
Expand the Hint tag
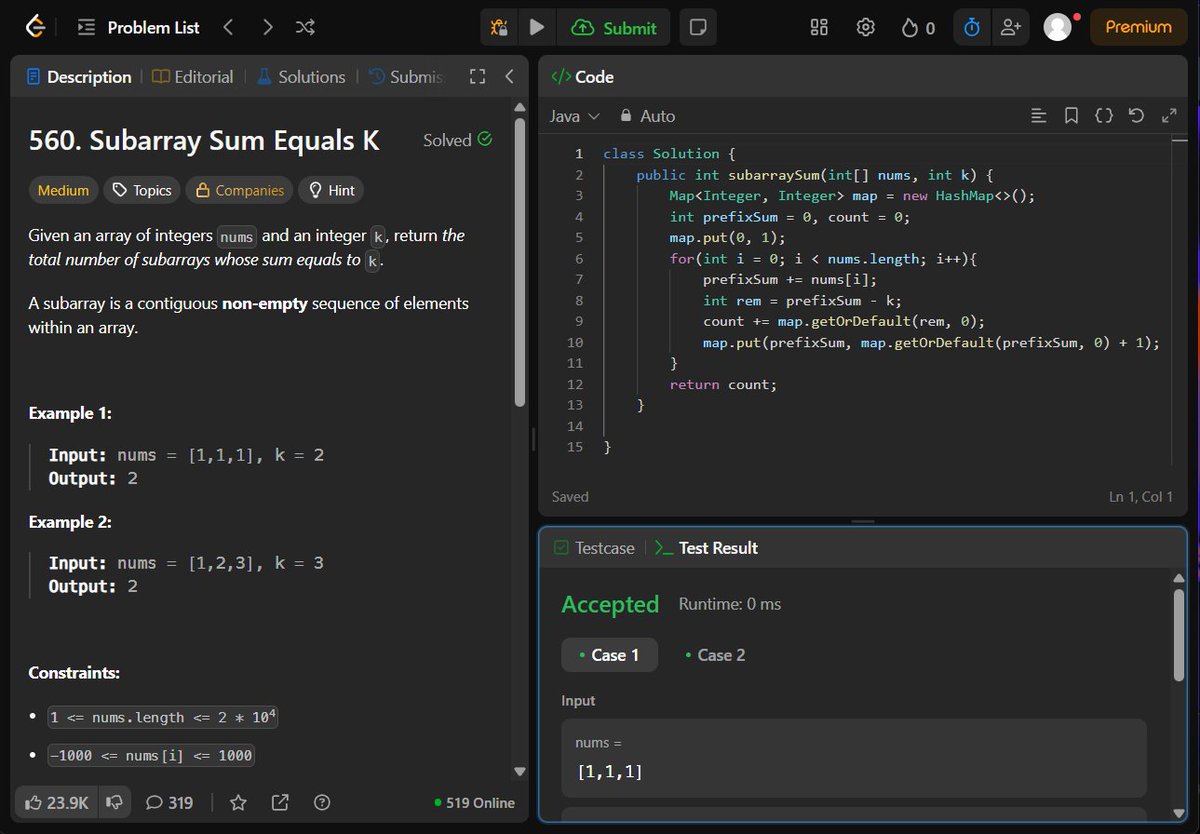(x=331, y=190)
